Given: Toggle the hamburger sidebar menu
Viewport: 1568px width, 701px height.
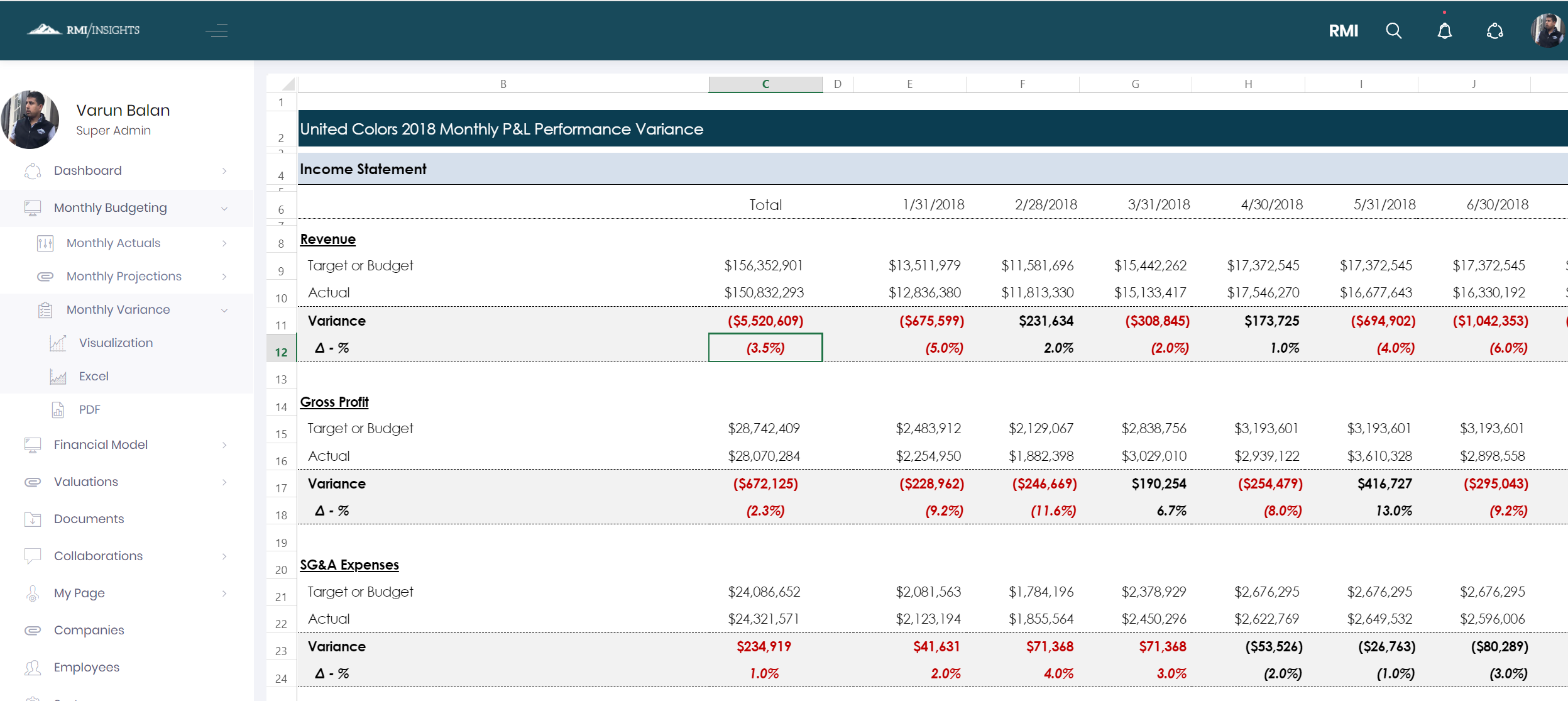Looking at the screenshot, I should coord(217,30).
